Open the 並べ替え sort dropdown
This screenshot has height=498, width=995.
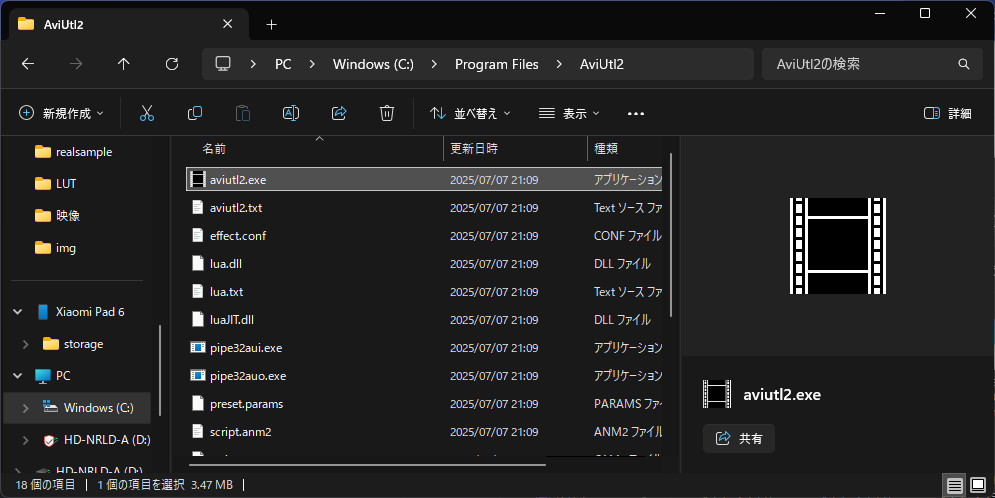coord(470,114)
